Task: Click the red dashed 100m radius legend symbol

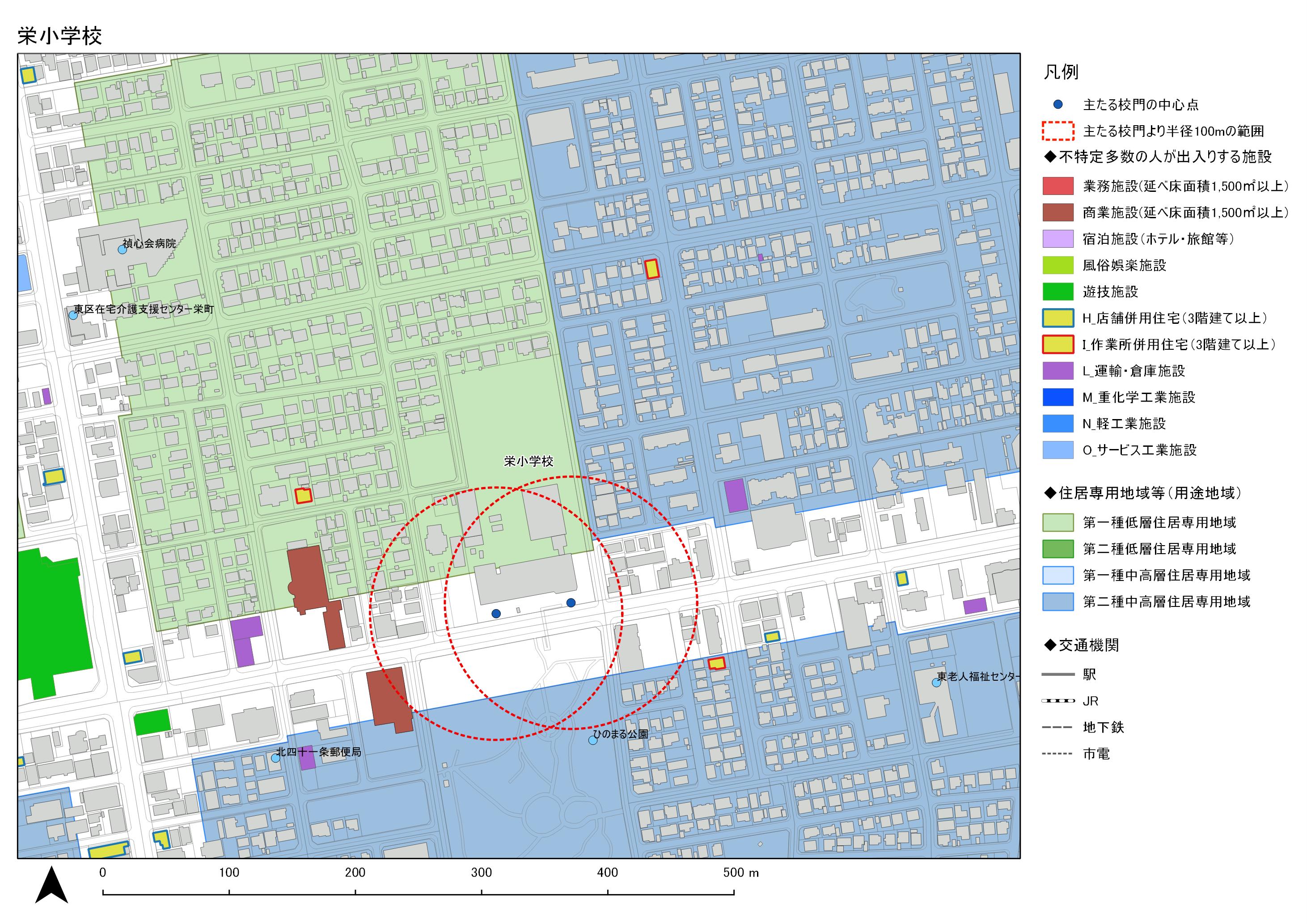Action: point(1057,131)
